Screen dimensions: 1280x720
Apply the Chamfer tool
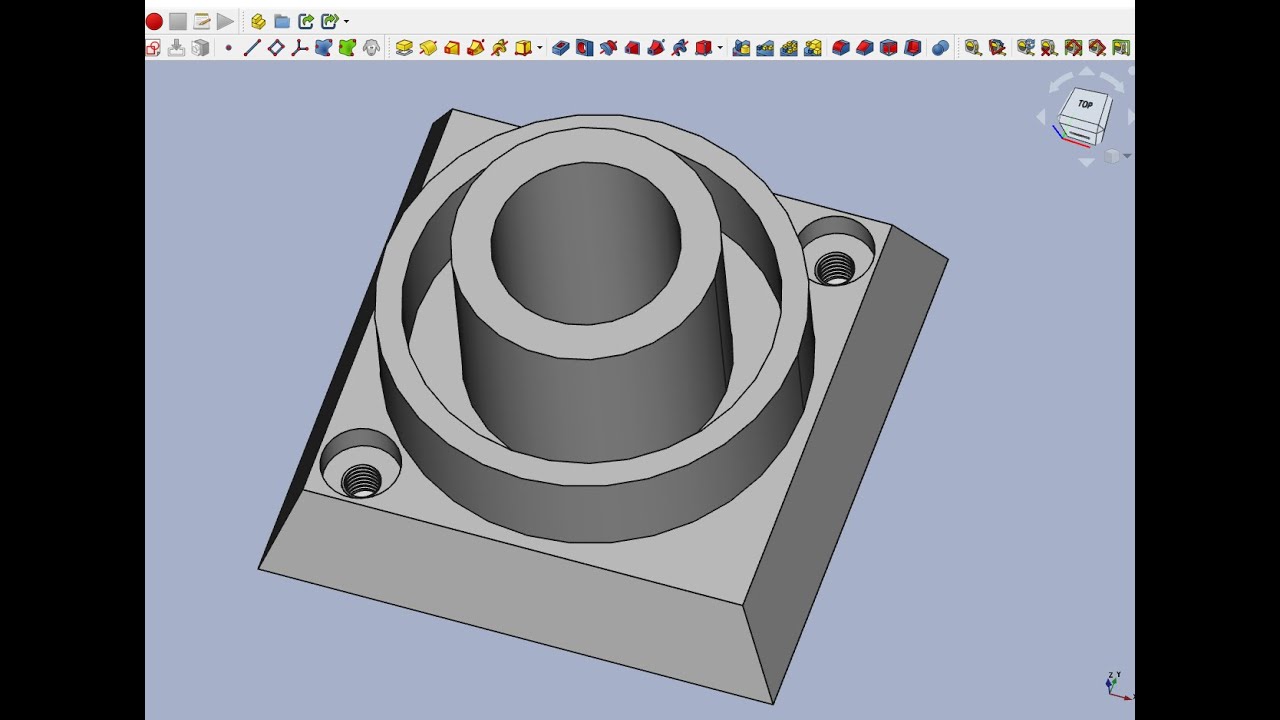point(865,47)
